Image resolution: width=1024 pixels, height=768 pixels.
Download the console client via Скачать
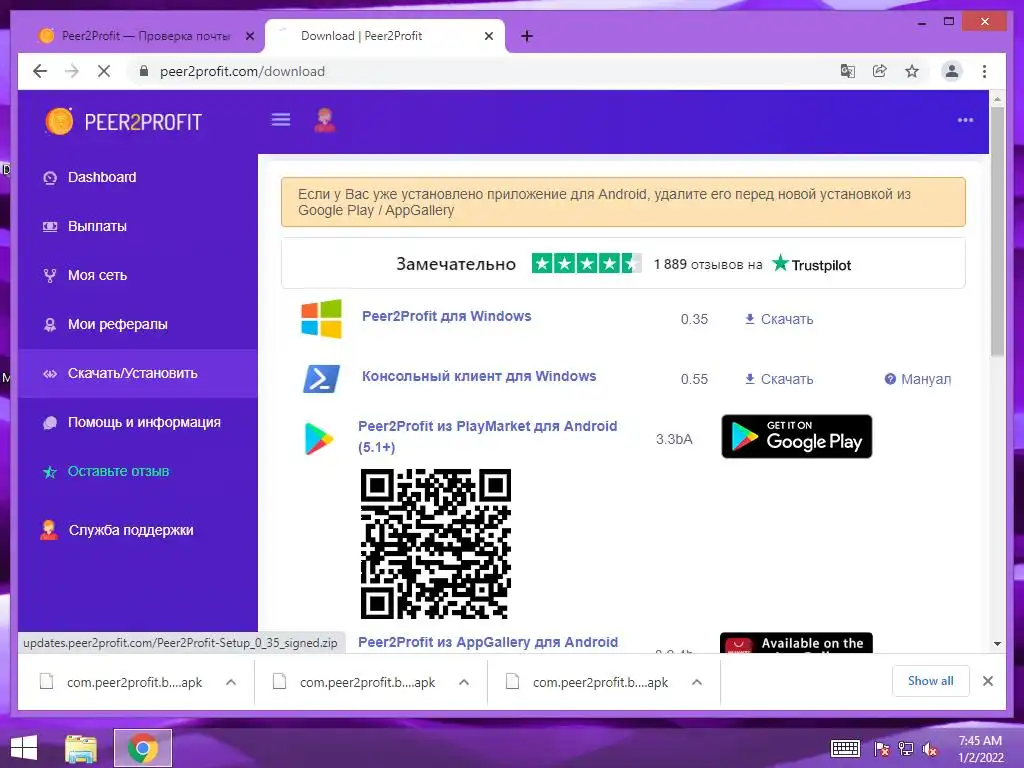pos(779,379)
